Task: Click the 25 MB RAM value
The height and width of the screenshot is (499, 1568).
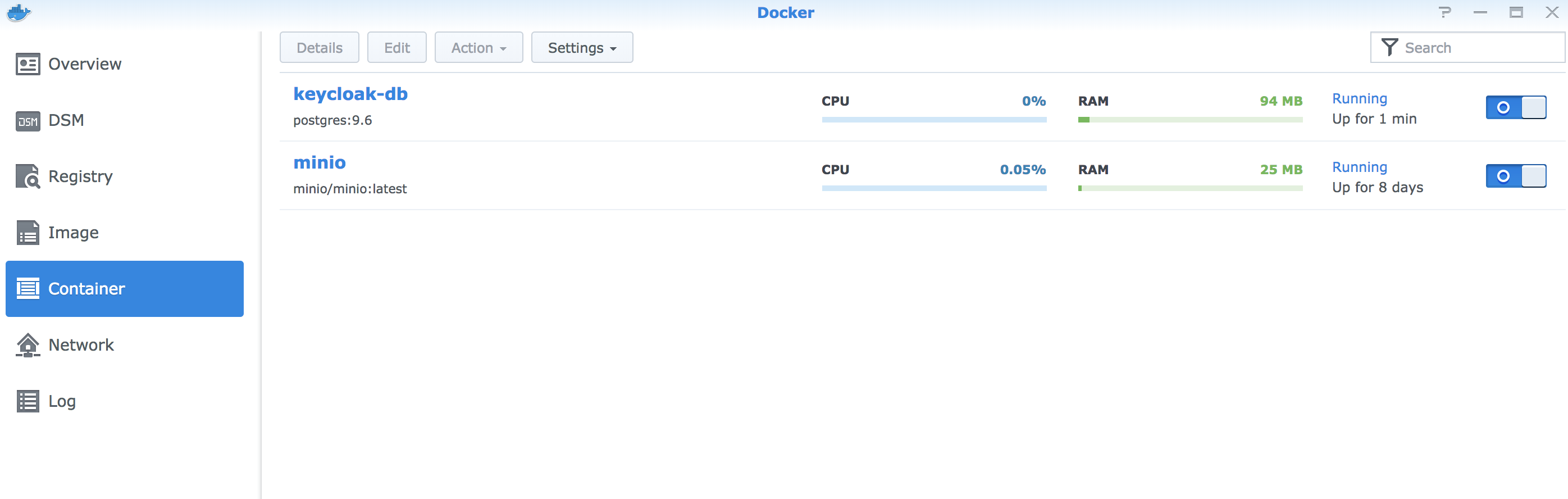Action: coord(1280,170)
